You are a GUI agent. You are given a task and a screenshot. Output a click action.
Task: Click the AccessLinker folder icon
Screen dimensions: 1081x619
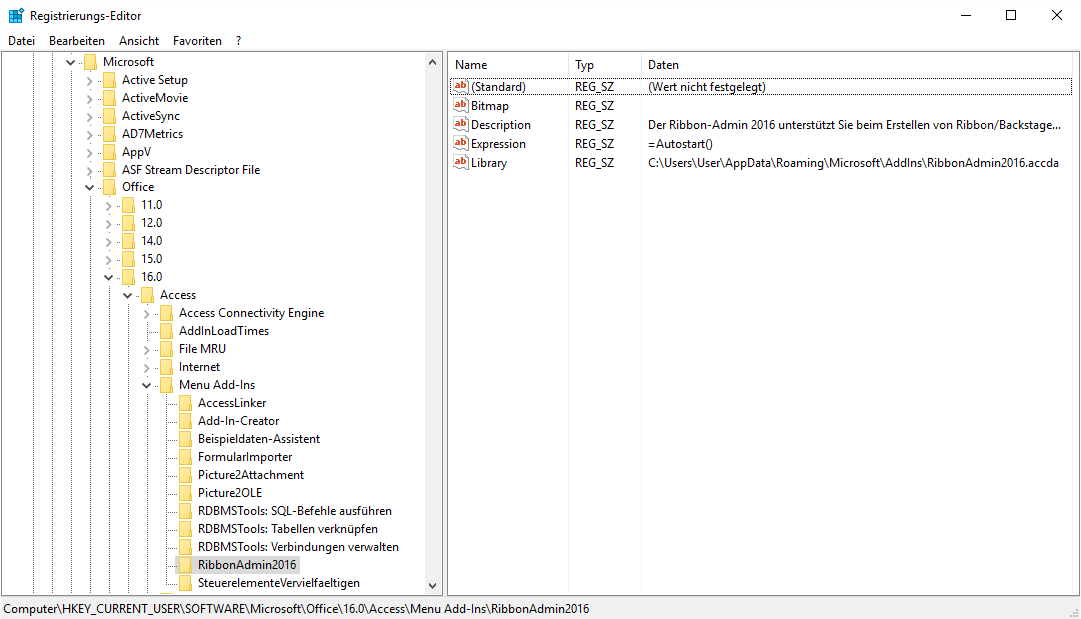pyautogui.click(x=185, y=403)
